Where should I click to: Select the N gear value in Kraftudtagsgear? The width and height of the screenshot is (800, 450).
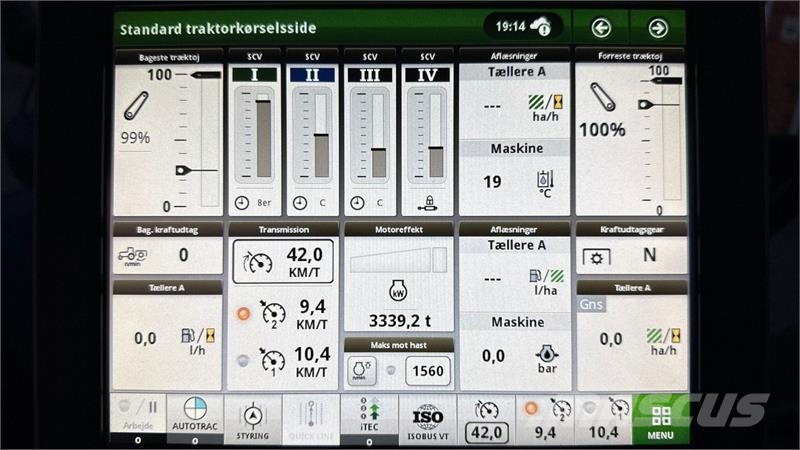pos(649,255)
